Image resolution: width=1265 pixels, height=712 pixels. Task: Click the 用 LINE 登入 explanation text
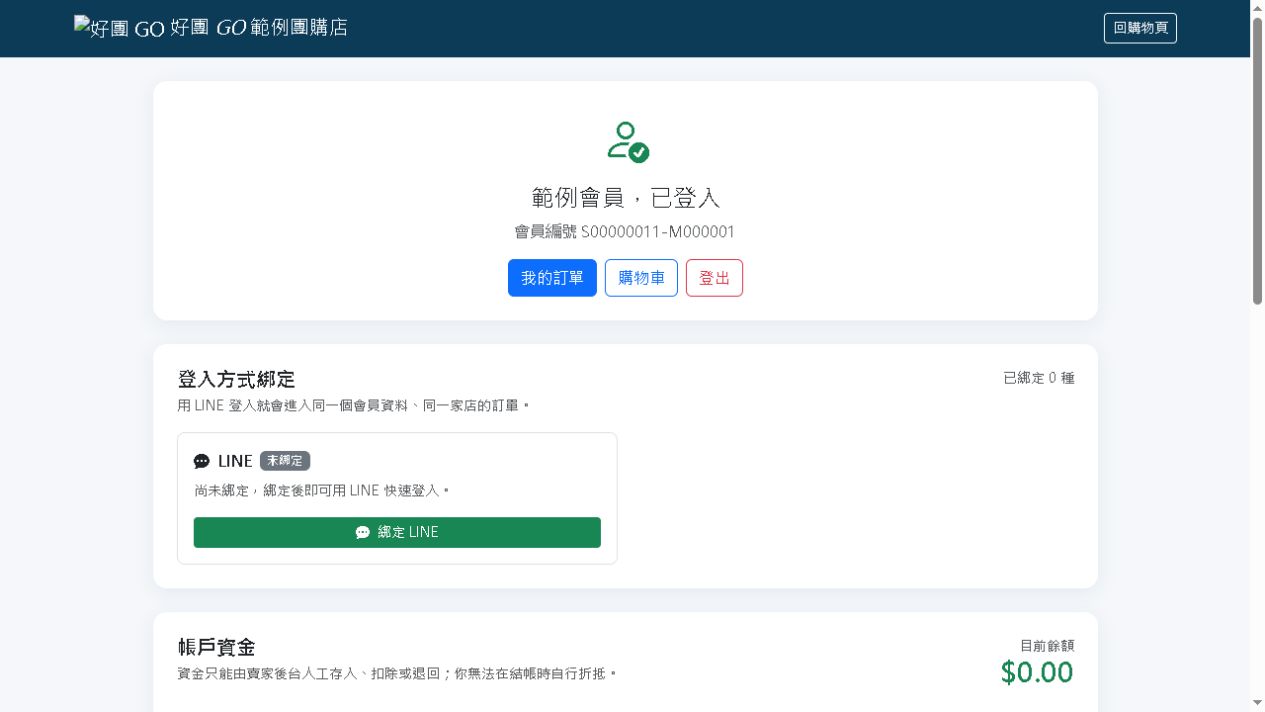[x=353, y=406]
